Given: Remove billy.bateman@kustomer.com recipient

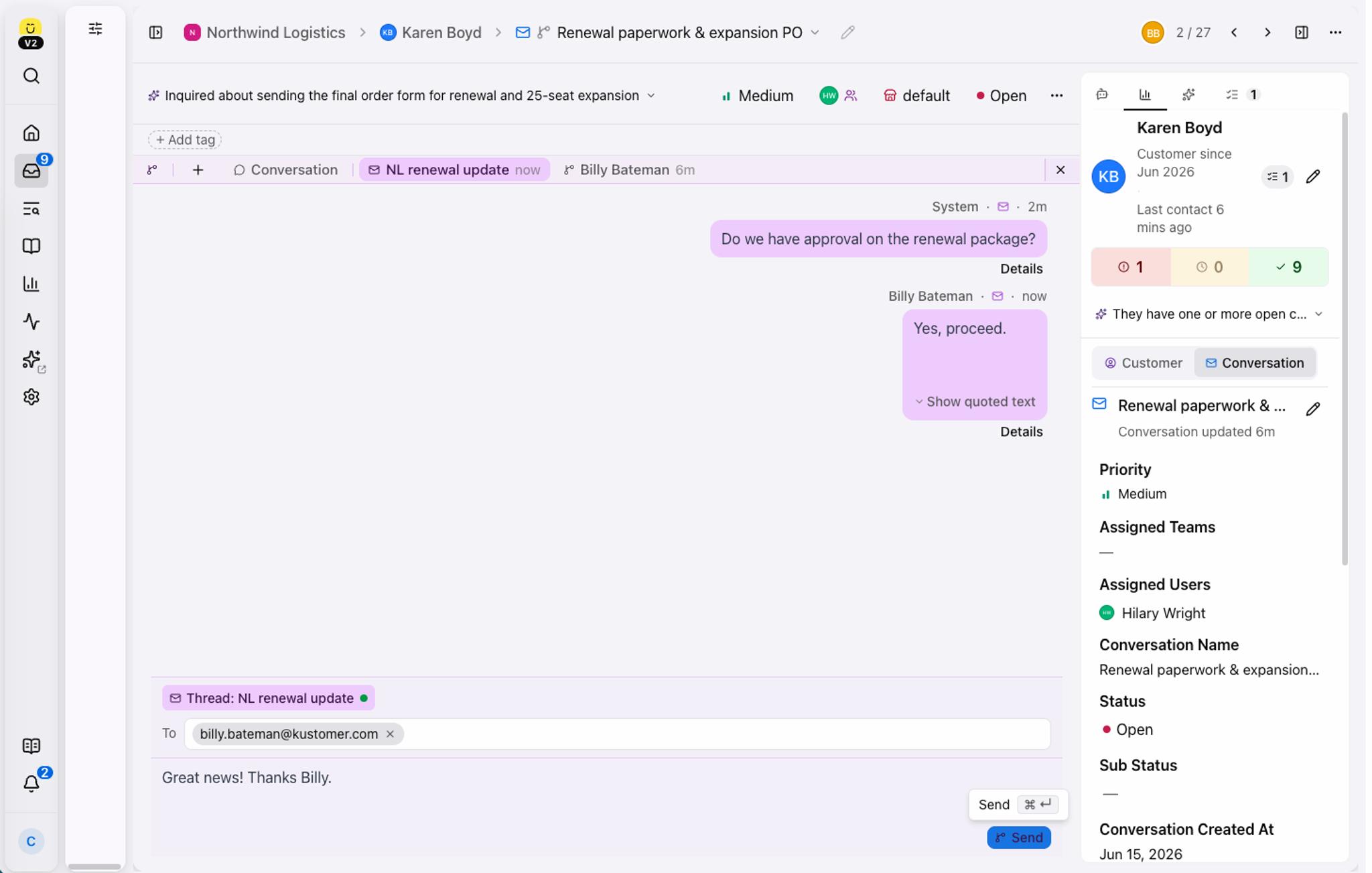Looking at the screenshot, I should [390, 734].
